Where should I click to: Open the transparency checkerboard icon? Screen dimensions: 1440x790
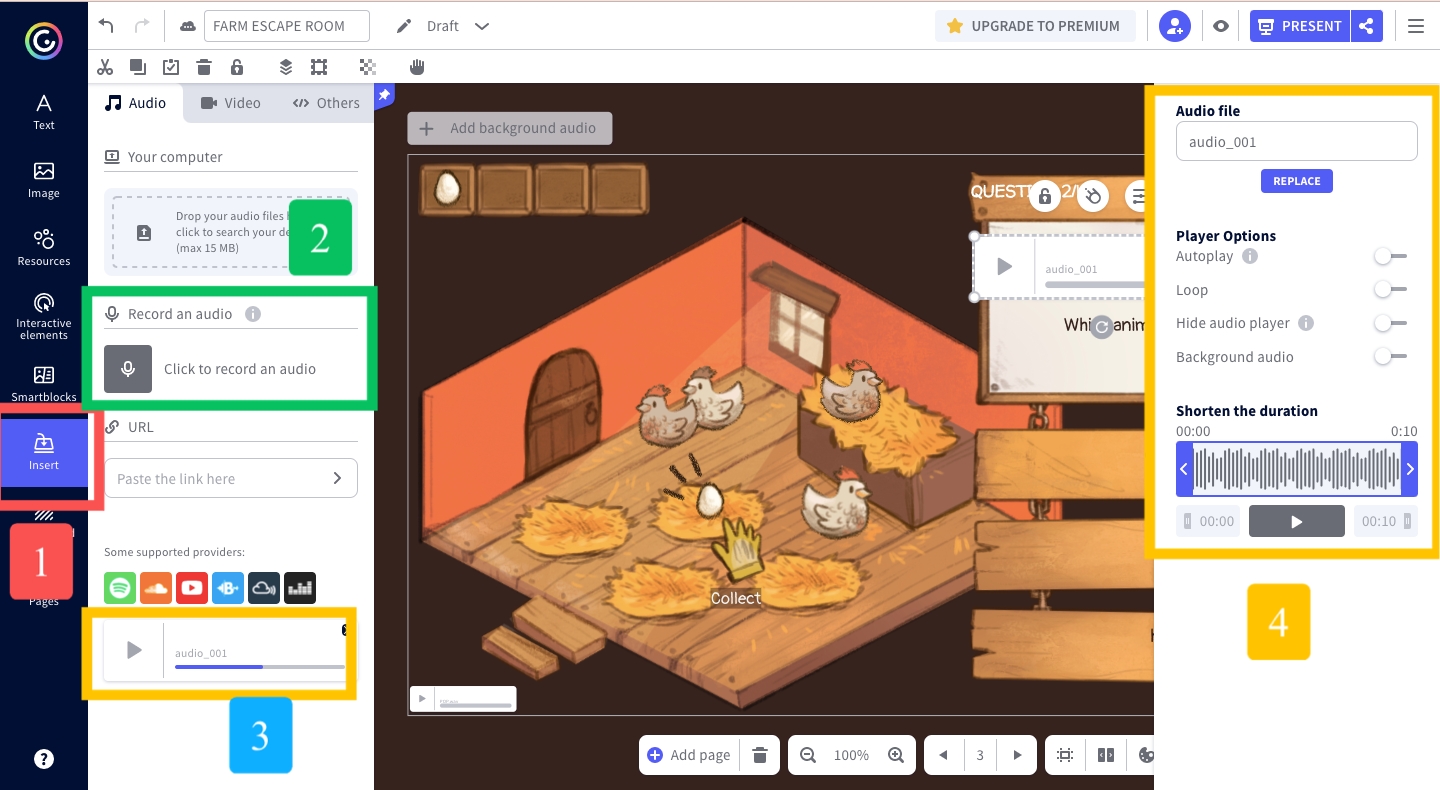[x=368, y=67]
